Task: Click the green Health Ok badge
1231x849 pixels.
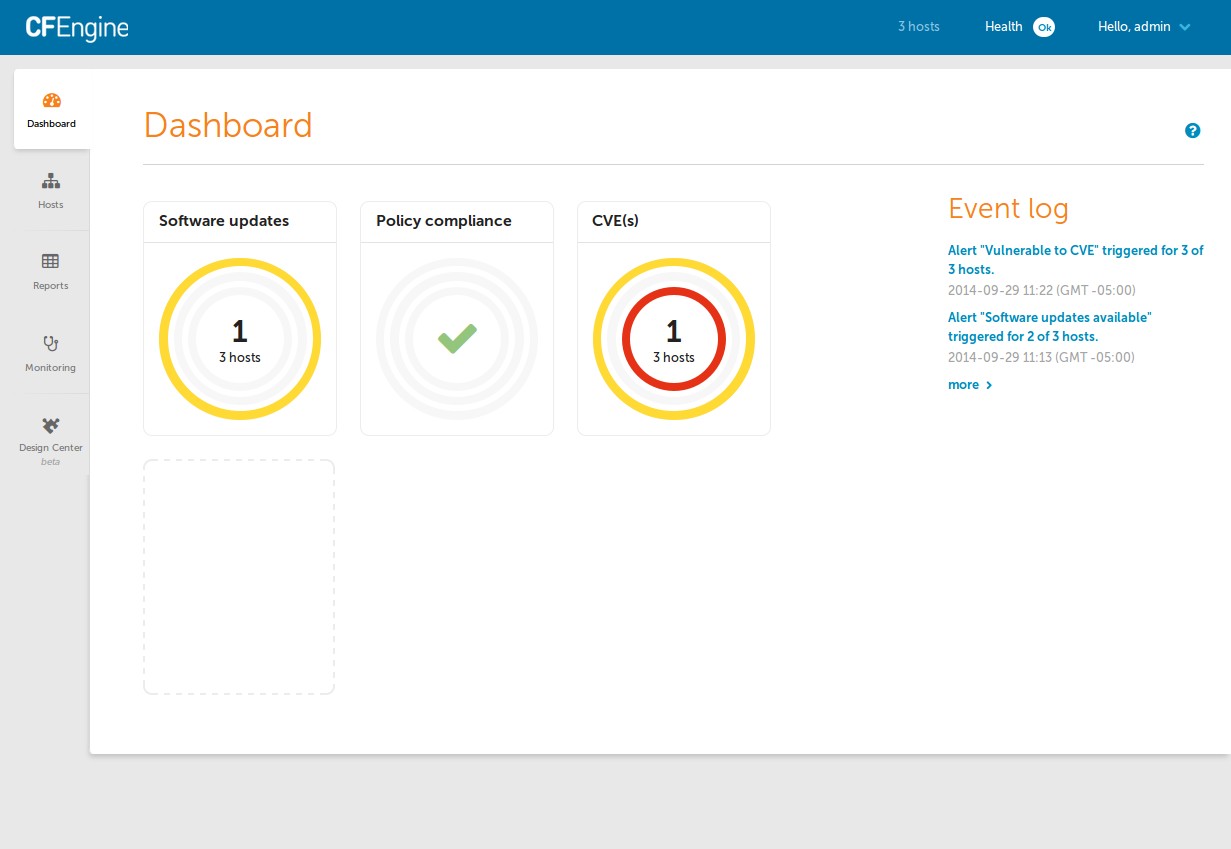Action: (1044, 27)
